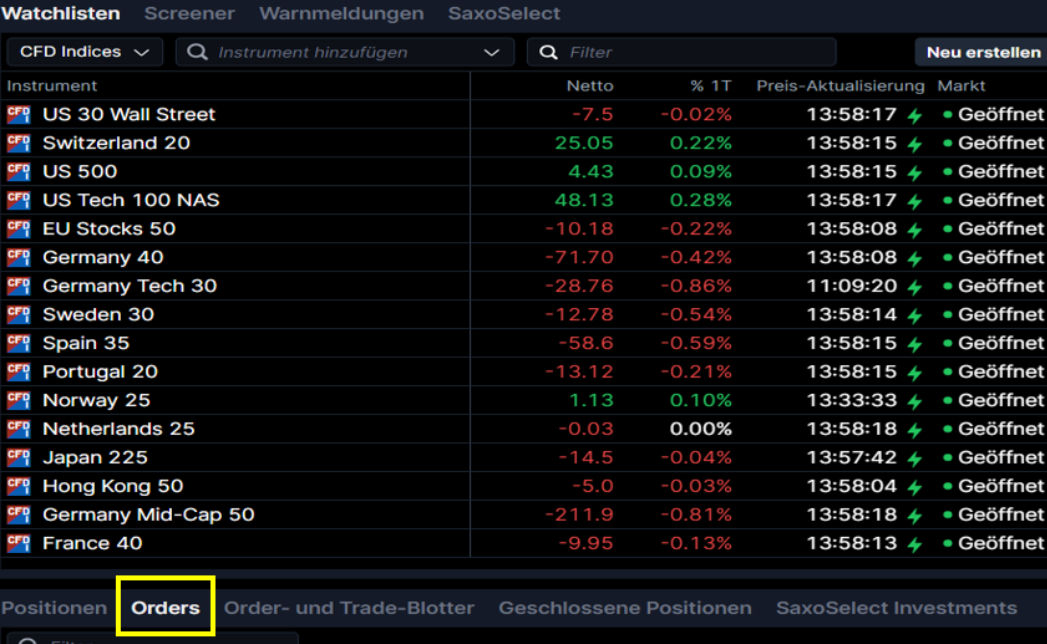This screenshot has width=1047, height=644.
Task: Open the CFD Indices watchlist dropdown
Action: (84, 52)
